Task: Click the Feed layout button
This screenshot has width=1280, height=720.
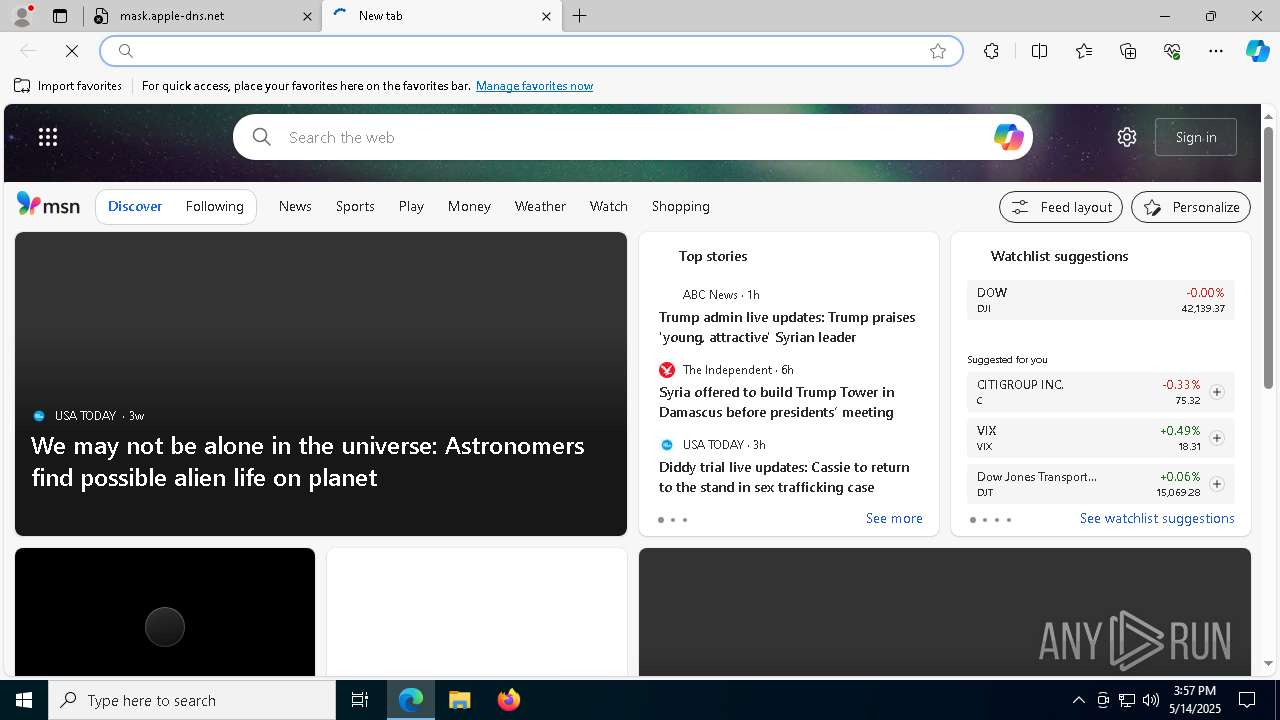Action: pos(1061,207)
